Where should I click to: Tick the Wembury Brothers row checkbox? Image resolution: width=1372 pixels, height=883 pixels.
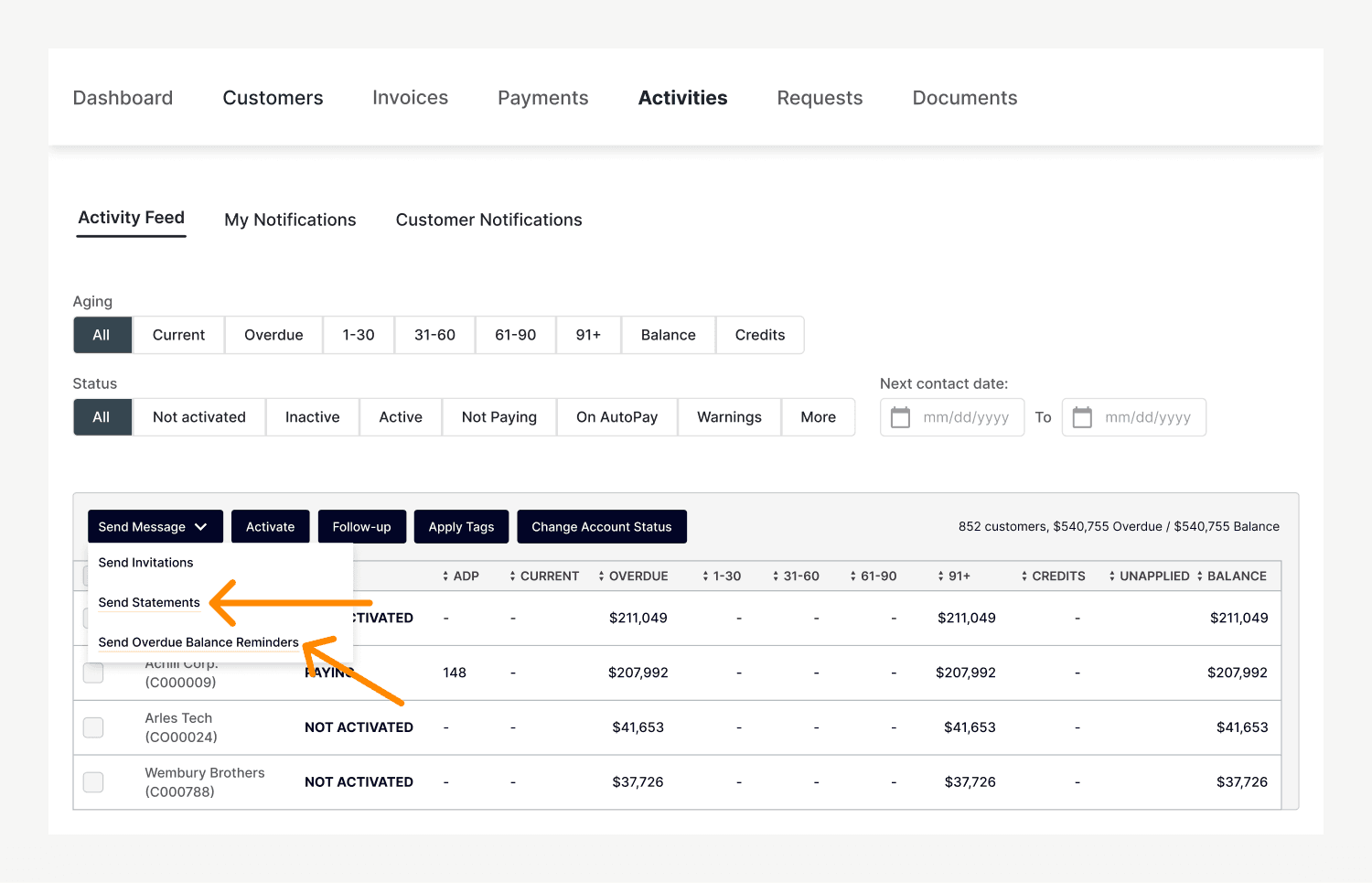click(93, 782)
